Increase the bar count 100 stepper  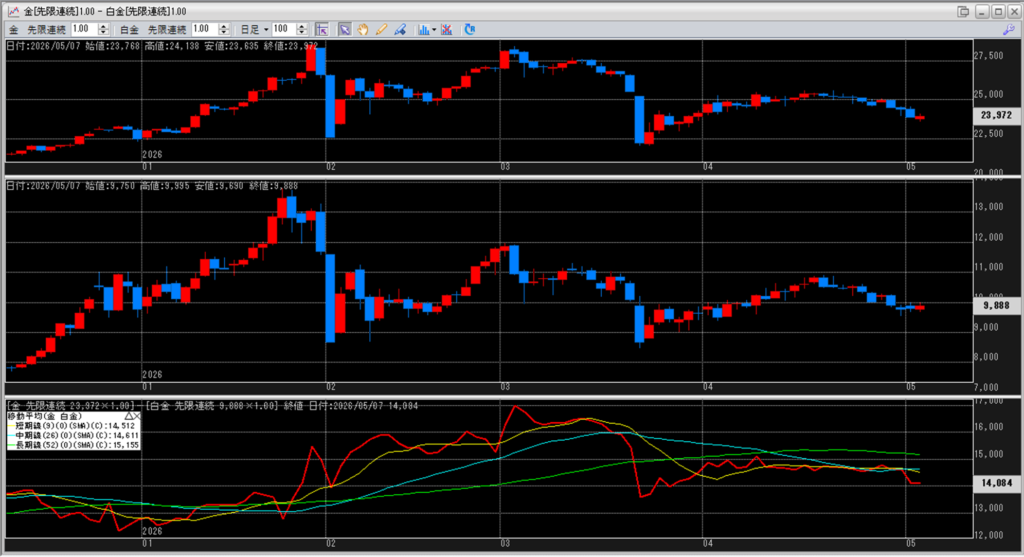tap(302, 26)
